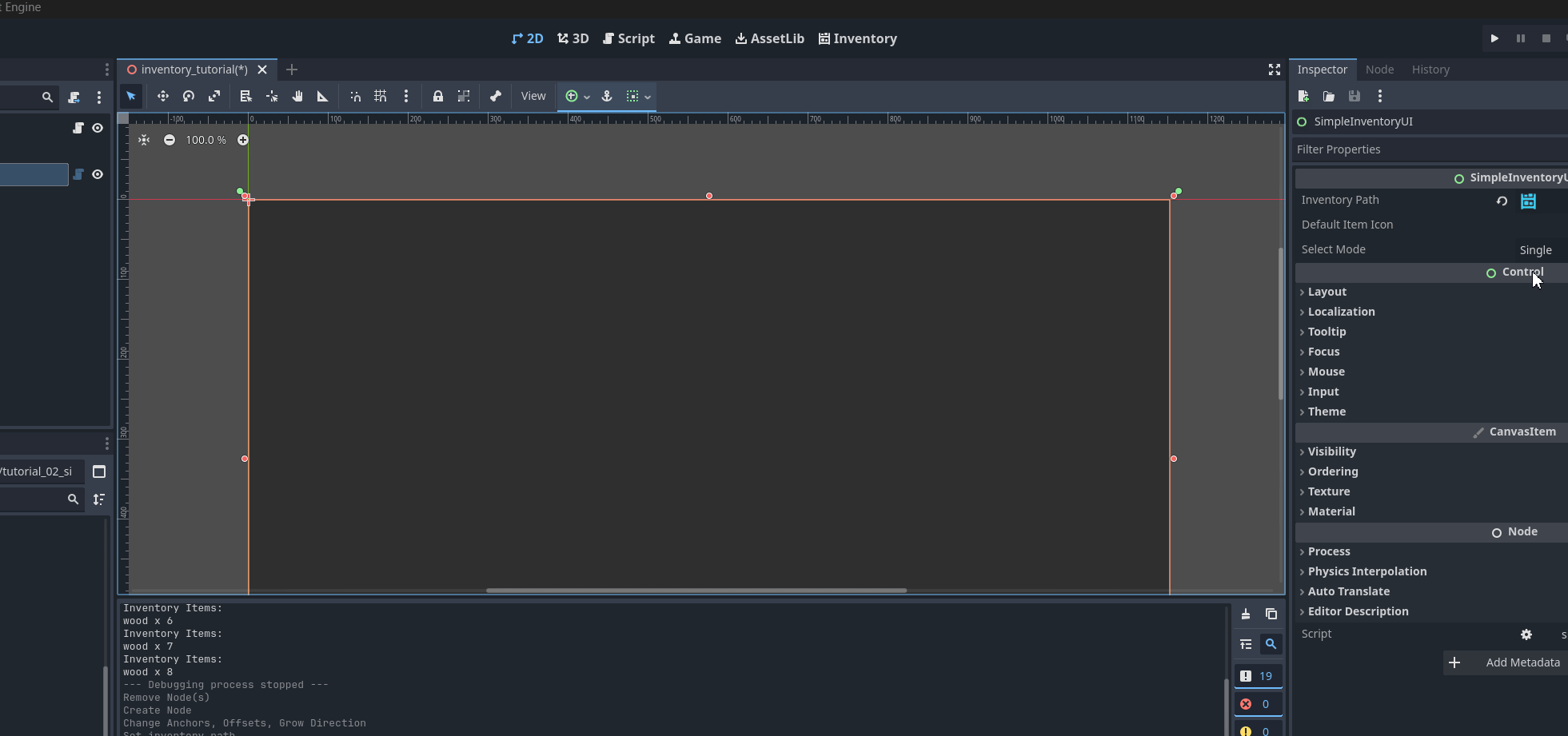Screen dimensions: 1568x736
Task: Click the Add Metadata button
Action: [1505, 662]
